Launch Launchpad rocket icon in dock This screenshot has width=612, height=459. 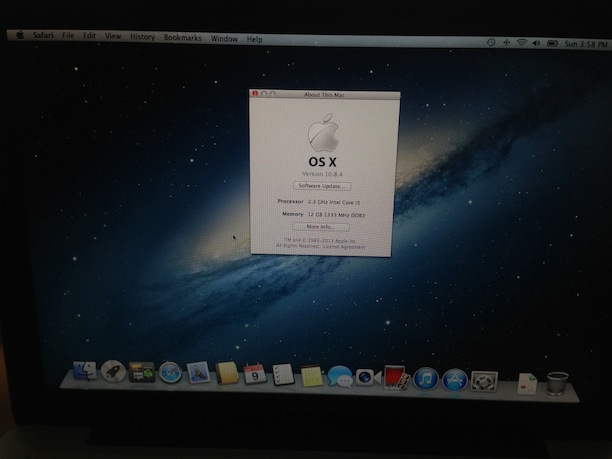pyautogui.click(x=112, y=374)
